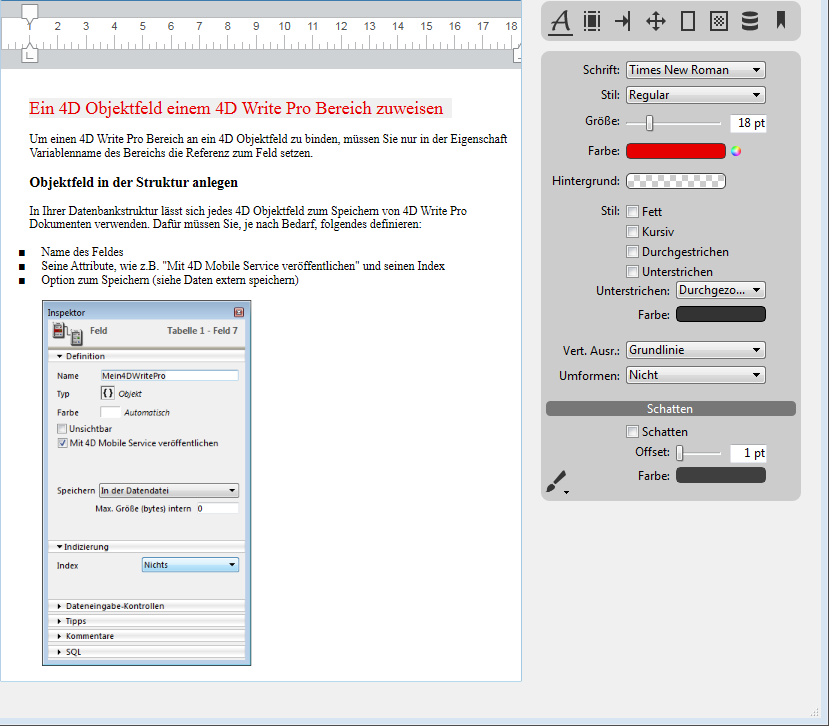Open the database stack icon panel
Viewport: 829px width, 726px height.
click(x=749, y=21)
